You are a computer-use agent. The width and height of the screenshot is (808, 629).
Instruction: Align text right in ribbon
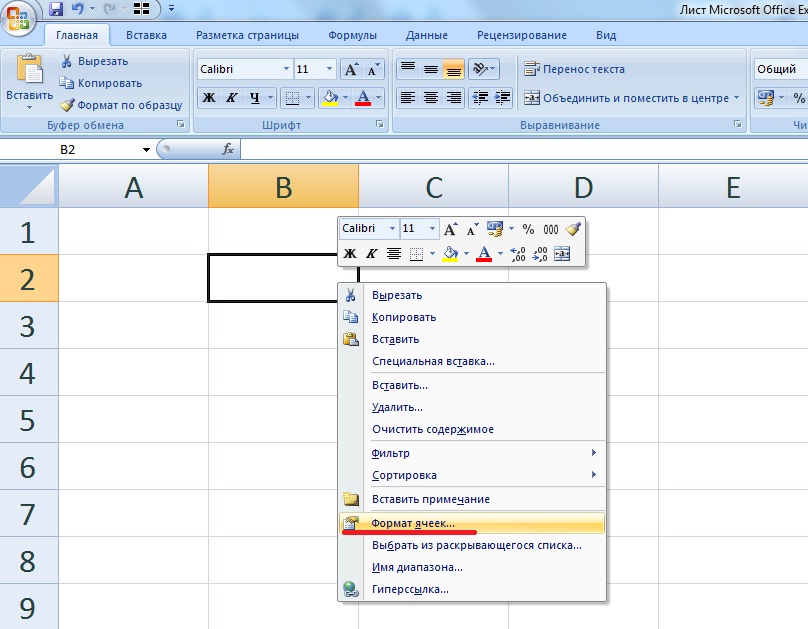pos(453,98)
